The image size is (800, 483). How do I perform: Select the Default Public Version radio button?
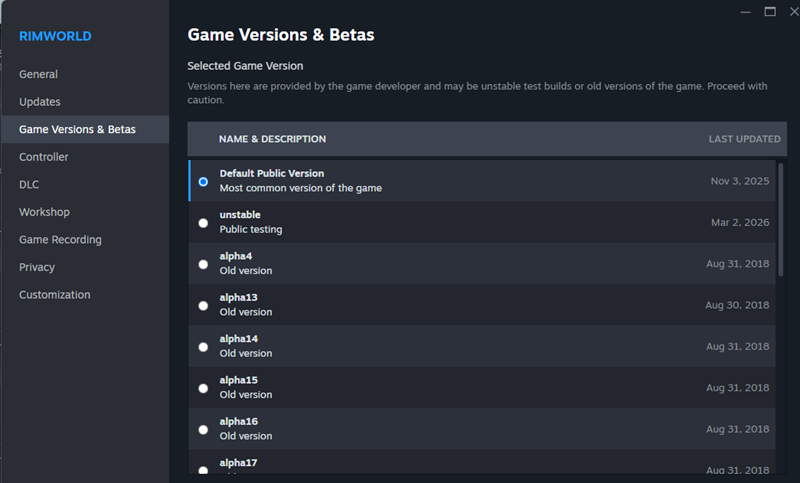[x=203, y=182]
